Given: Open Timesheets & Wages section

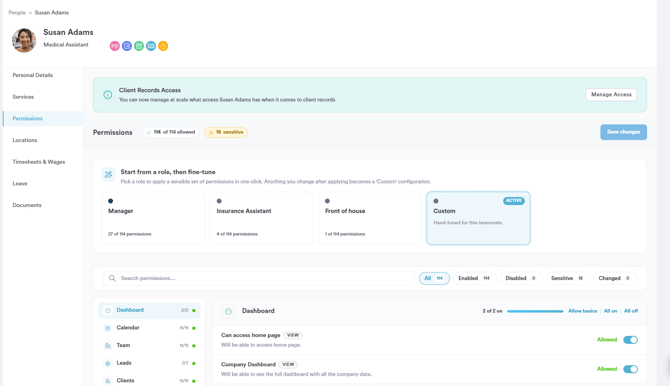Looking at the screenshot, I should pyautogui.click(x=43, y=162).
